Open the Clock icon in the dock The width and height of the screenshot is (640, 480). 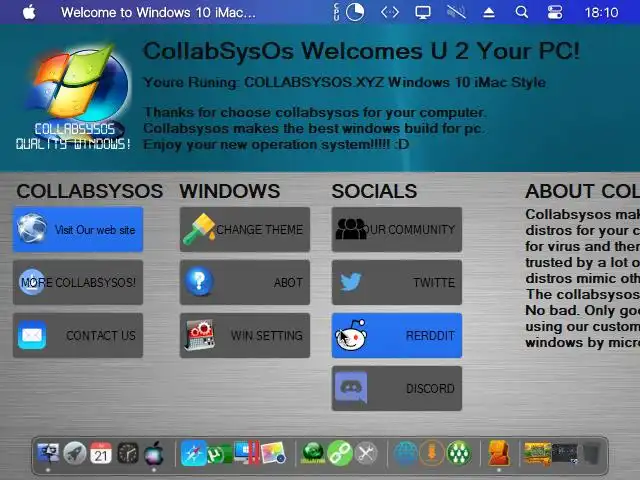pos(128,453)
